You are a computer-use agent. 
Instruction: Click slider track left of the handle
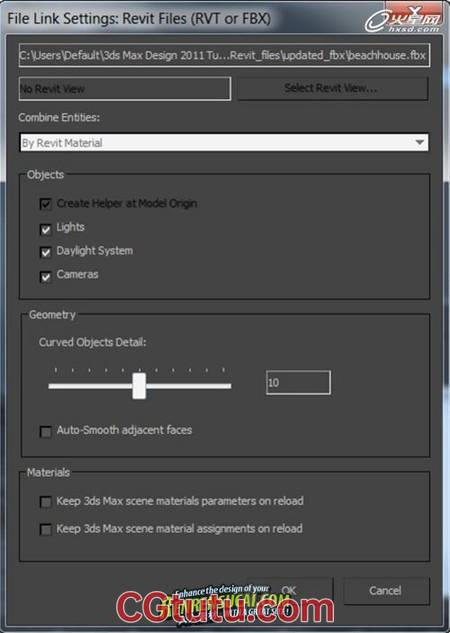(x=90, y=386)
